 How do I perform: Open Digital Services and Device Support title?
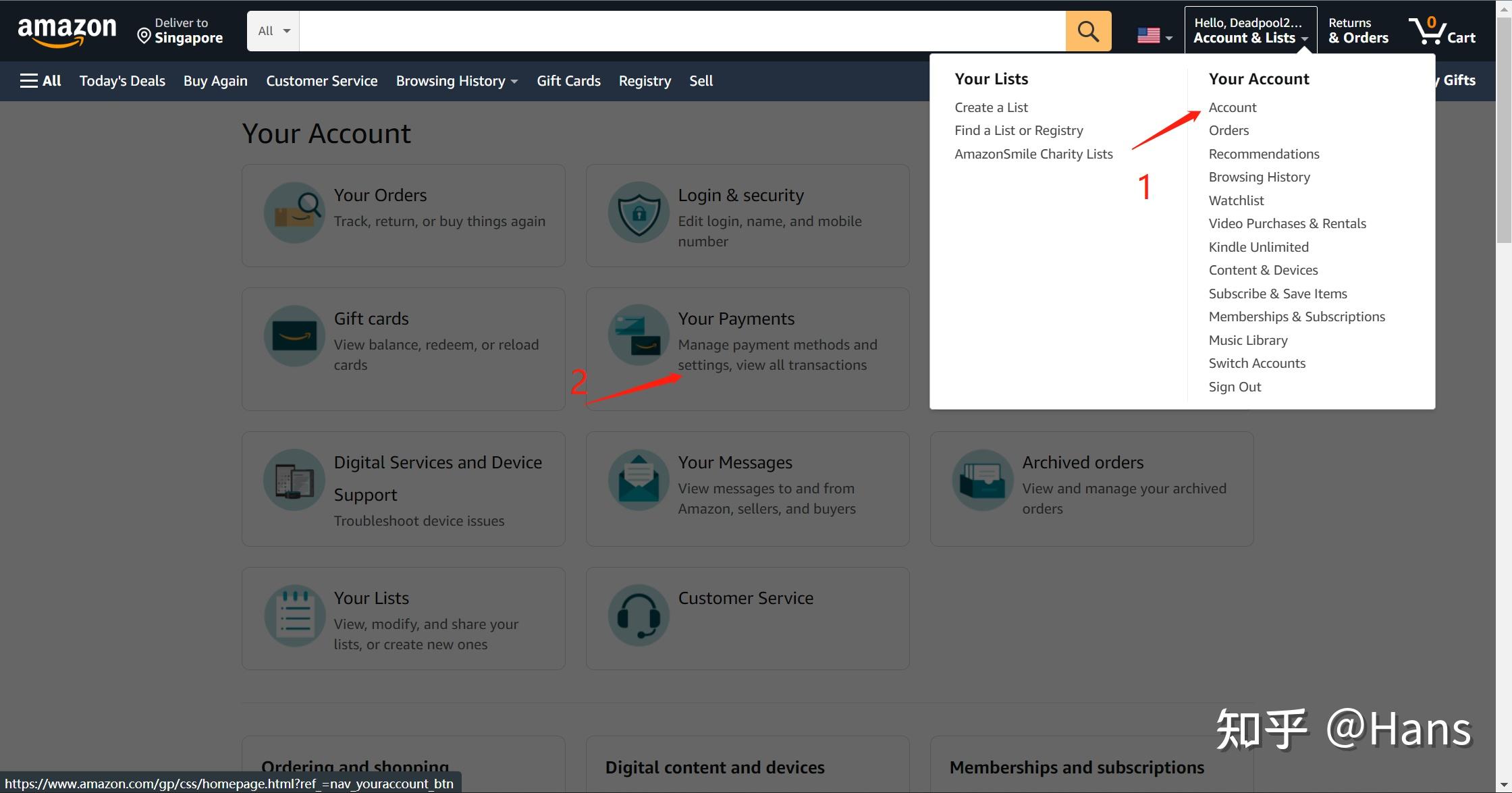437,478
